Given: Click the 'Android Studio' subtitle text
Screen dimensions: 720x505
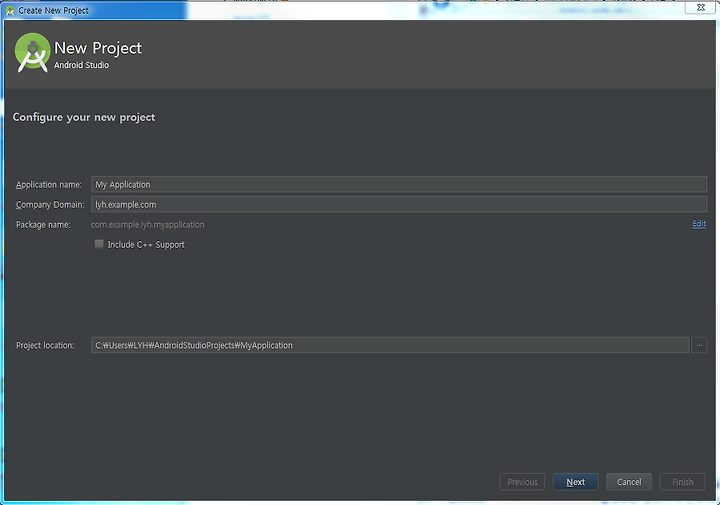Looking at the screenshot, I should [x=81, y=65].
